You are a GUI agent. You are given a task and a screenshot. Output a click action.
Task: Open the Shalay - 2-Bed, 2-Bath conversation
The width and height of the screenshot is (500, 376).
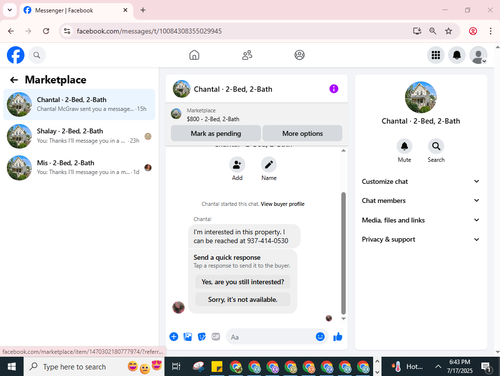(79, 136)
